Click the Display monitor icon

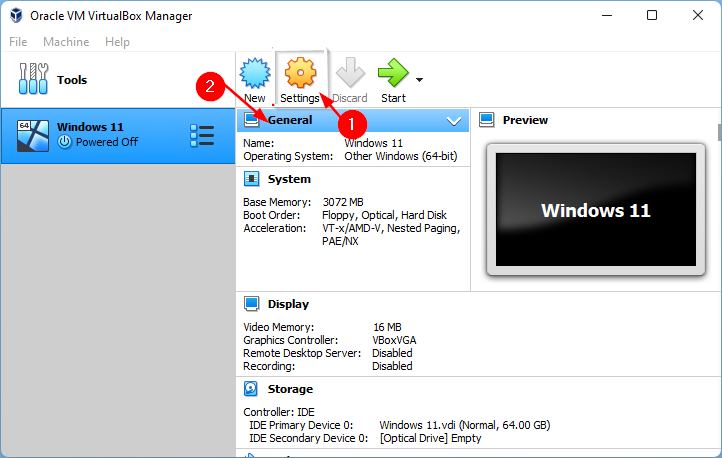(251, 304)
